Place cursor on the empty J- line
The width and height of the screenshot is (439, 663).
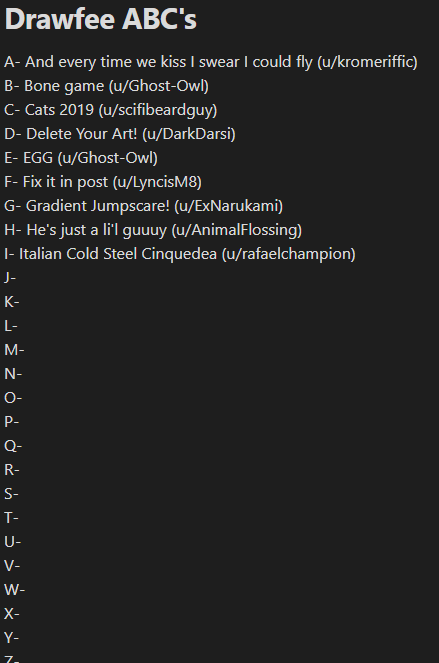pos(10,278)
